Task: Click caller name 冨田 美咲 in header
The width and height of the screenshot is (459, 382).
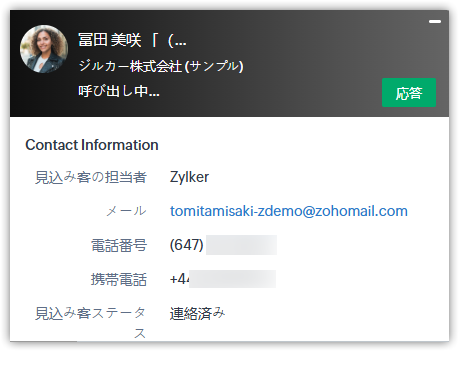Action: click(x=109, y=40)
